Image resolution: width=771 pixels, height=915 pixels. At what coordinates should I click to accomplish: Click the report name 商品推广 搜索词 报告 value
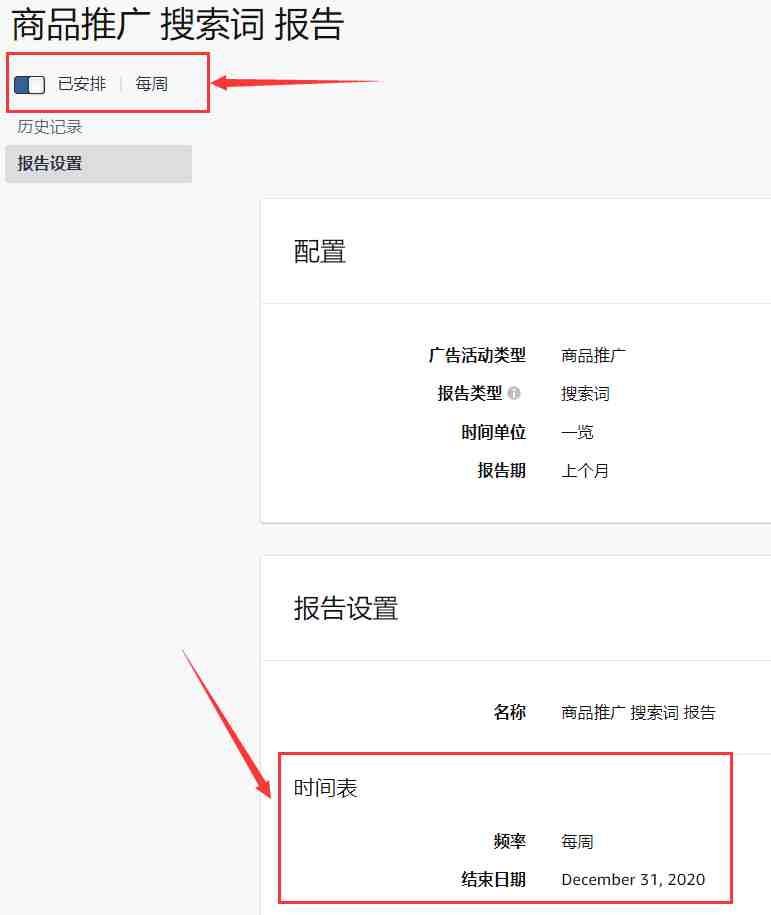tap(639, 713)
